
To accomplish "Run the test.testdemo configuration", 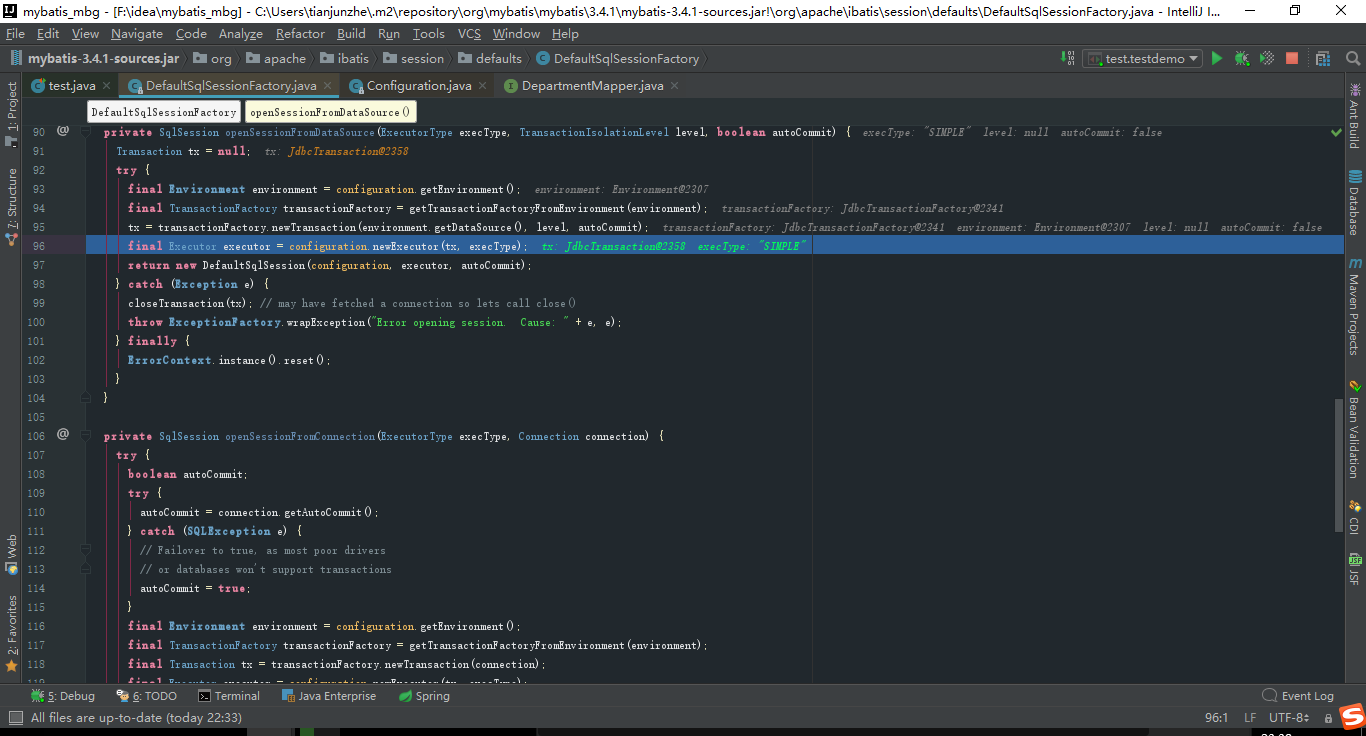I will pos(1216,58).
